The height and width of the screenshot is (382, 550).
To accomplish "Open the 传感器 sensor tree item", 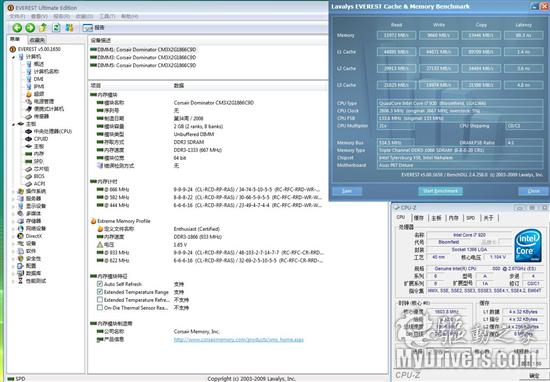I will [41, 116].
